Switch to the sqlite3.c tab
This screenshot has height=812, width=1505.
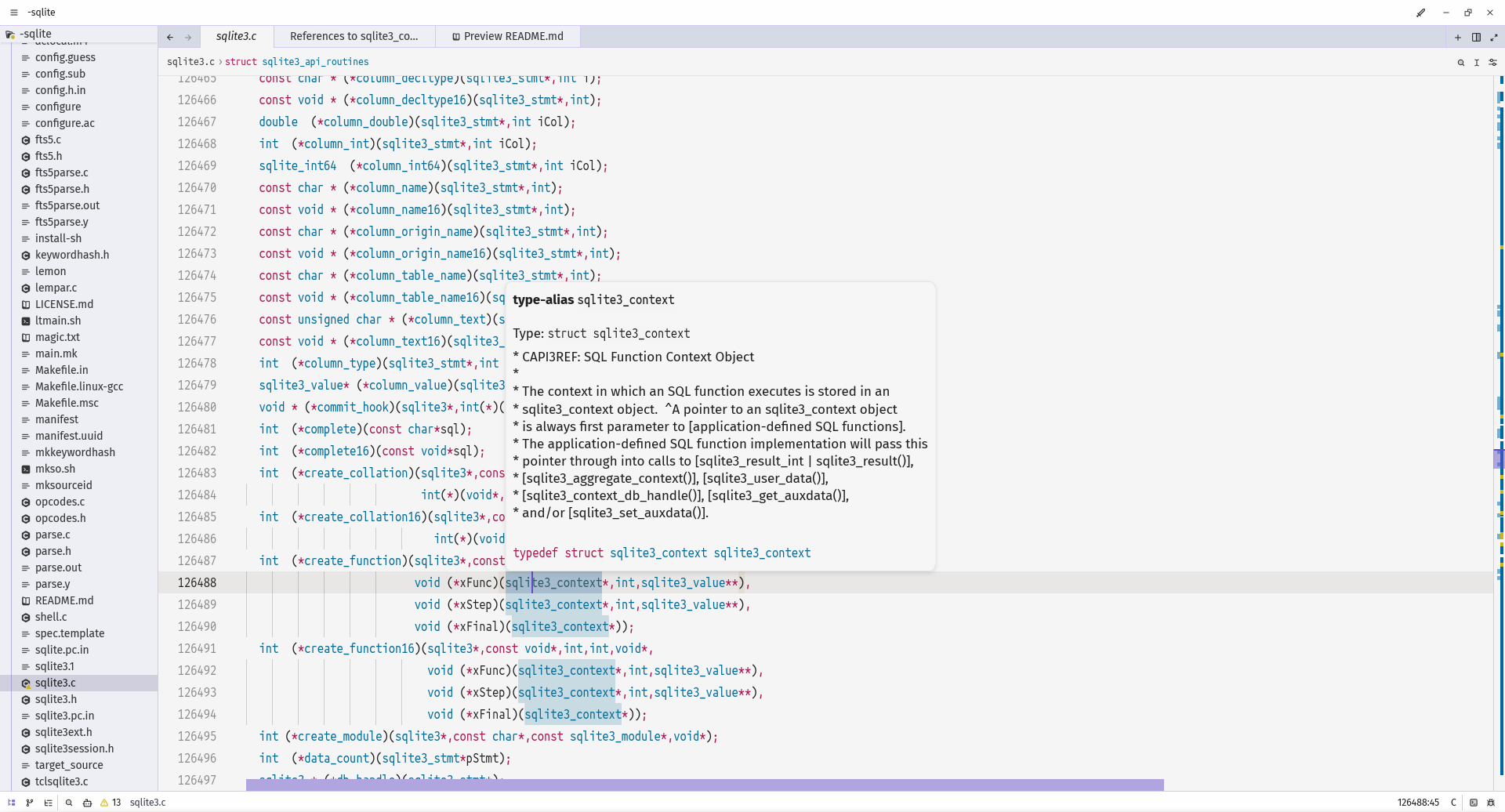[236, 36]
